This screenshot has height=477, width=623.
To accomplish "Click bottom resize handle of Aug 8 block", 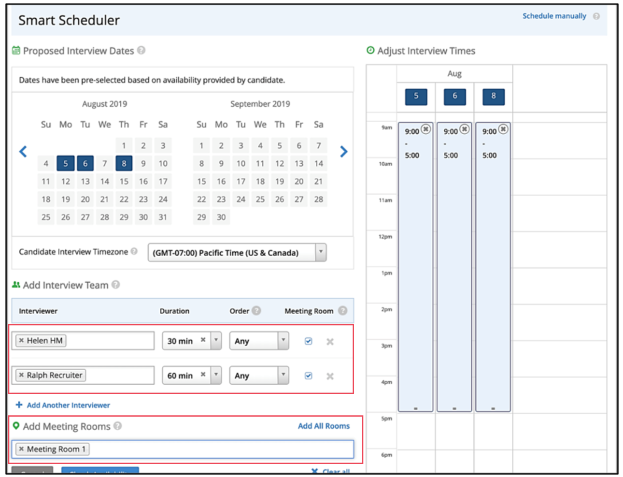I will point(493,408).
